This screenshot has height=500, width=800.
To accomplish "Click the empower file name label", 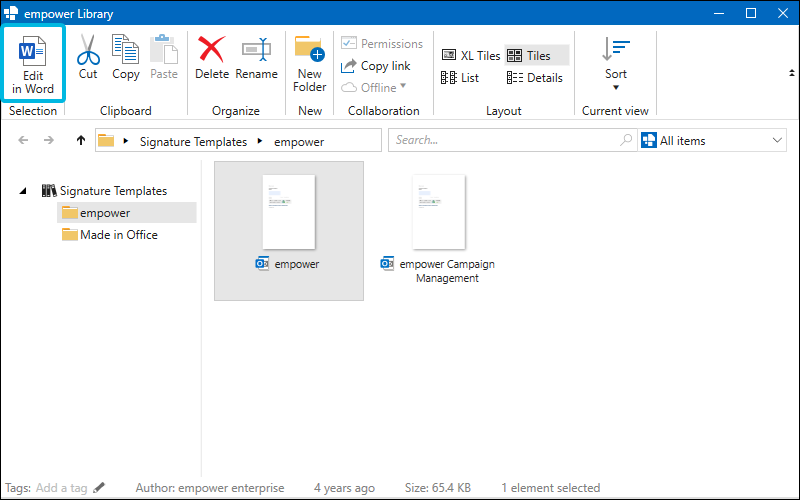I will (x=296, y=264).
